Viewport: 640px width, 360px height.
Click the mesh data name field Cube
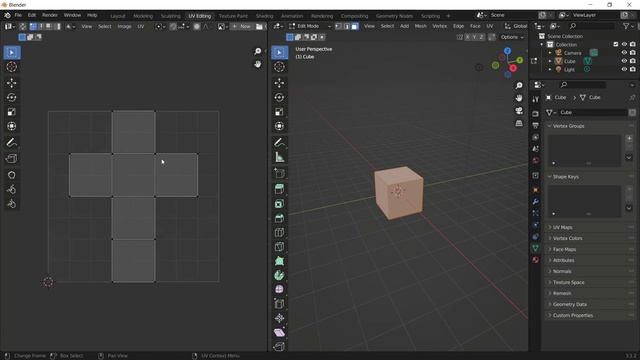(x=593, y=112)
